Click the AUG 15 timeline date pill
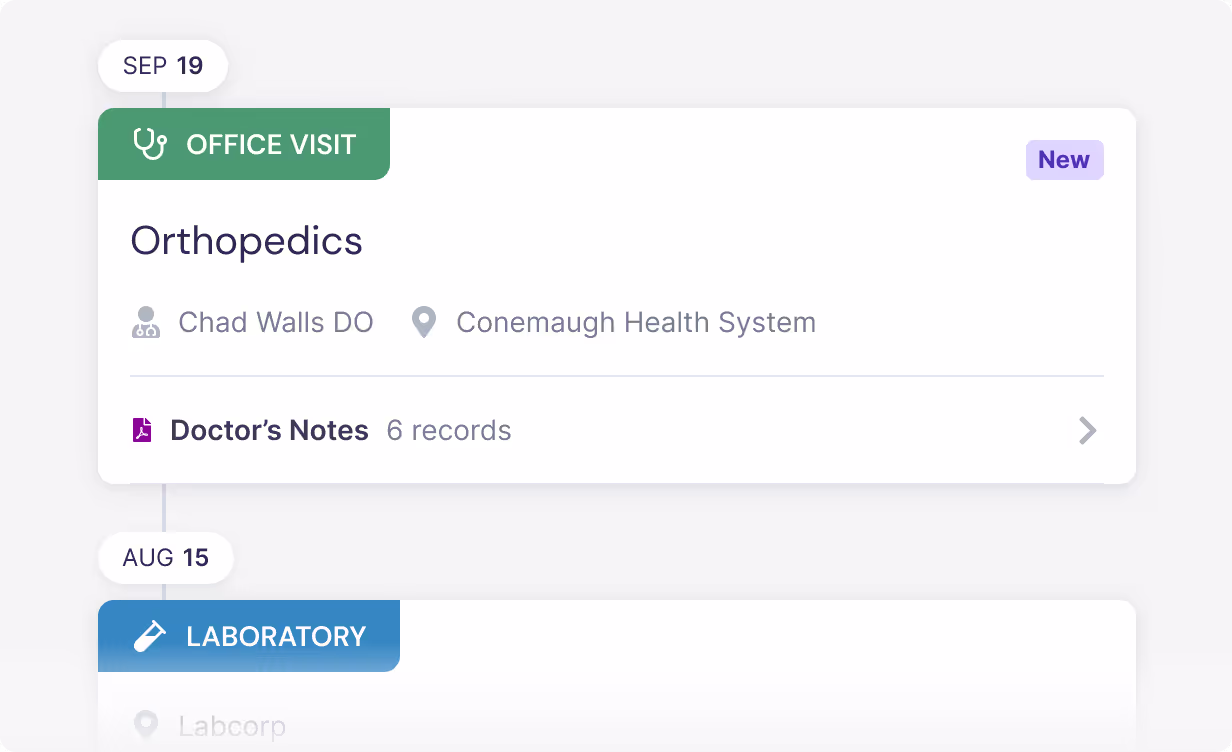The height and width of the screenshot is (752, 1232). coord(165,558)
